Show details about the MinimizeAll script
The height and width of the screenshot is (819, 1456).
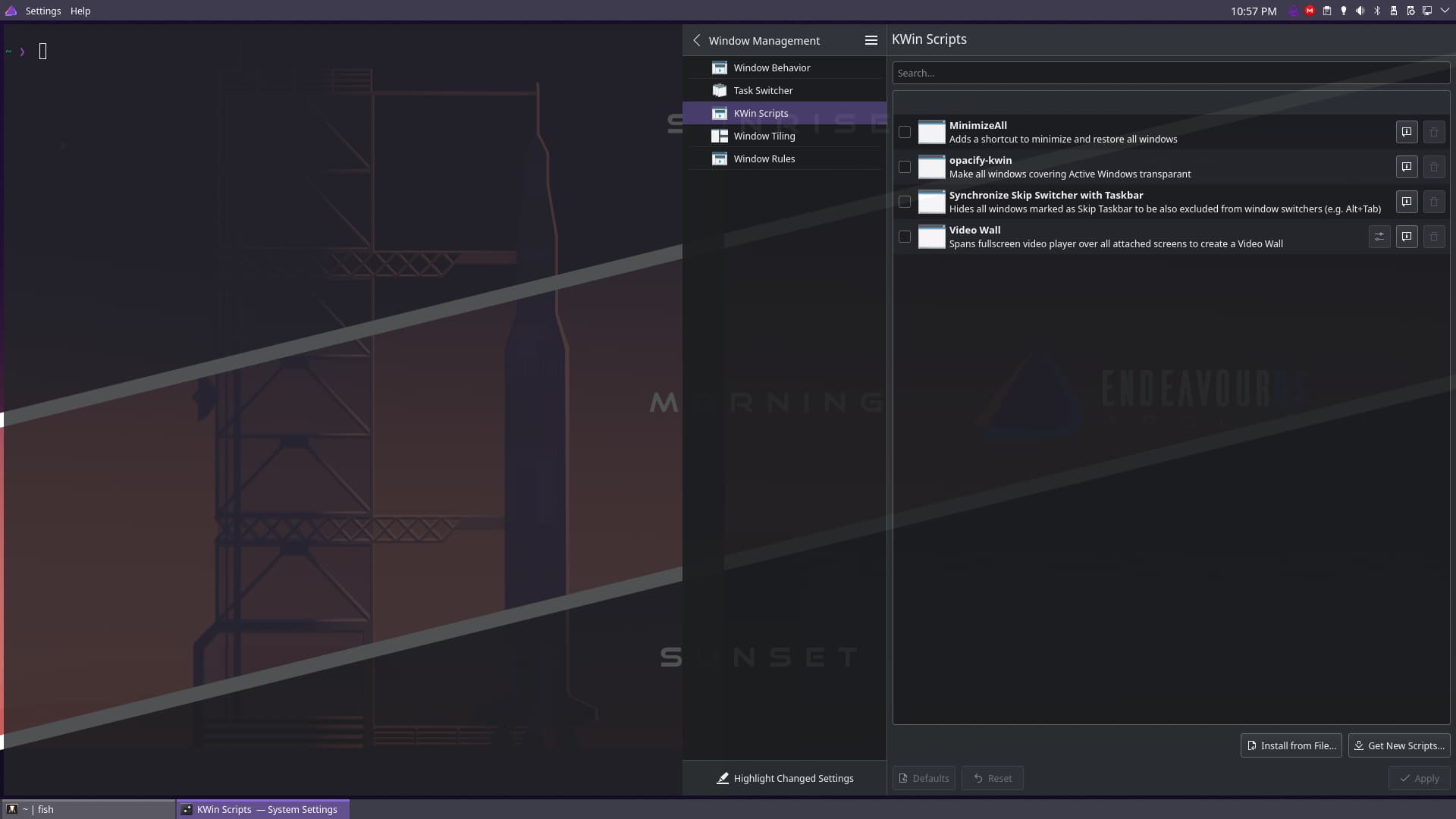pyautogui.click(x=1406, y=131)
